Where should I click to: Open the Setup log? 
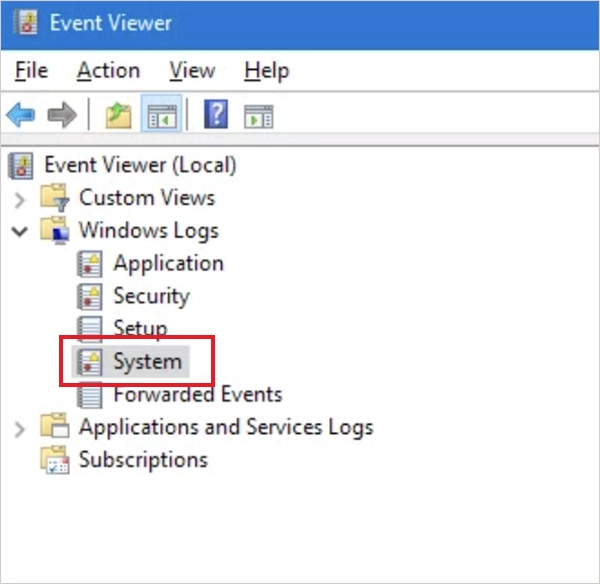140,328
